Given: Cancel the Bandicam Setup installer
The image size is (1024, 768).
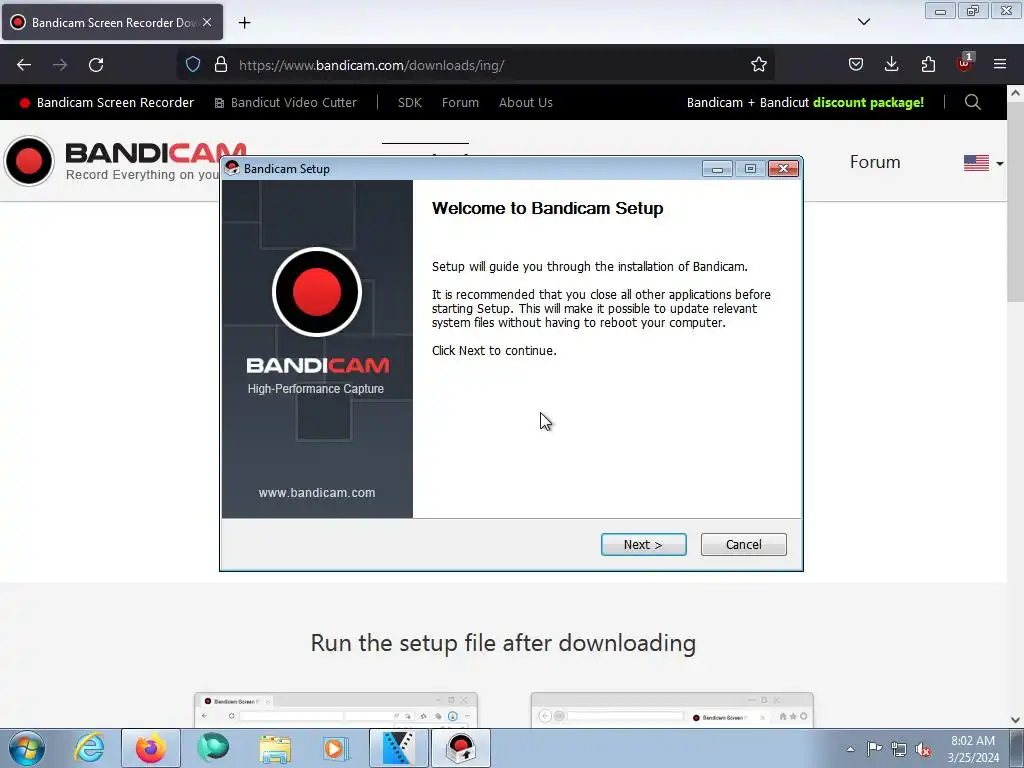Looking at the screenshot, I should pyautogui.click(x=743, y=545).
